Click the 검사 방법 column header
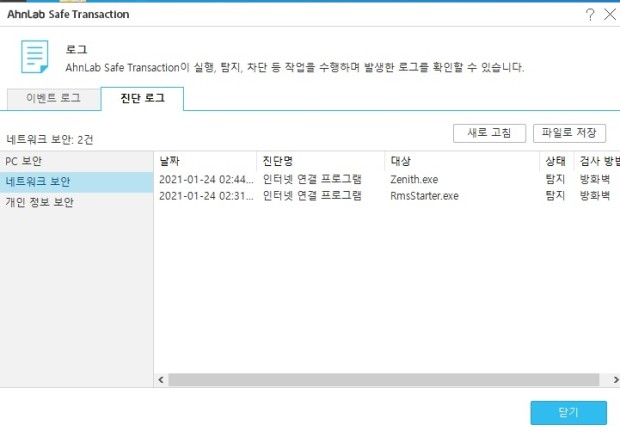Image resolution: width=620 pixels, height=437 pixels. (597, 161)
